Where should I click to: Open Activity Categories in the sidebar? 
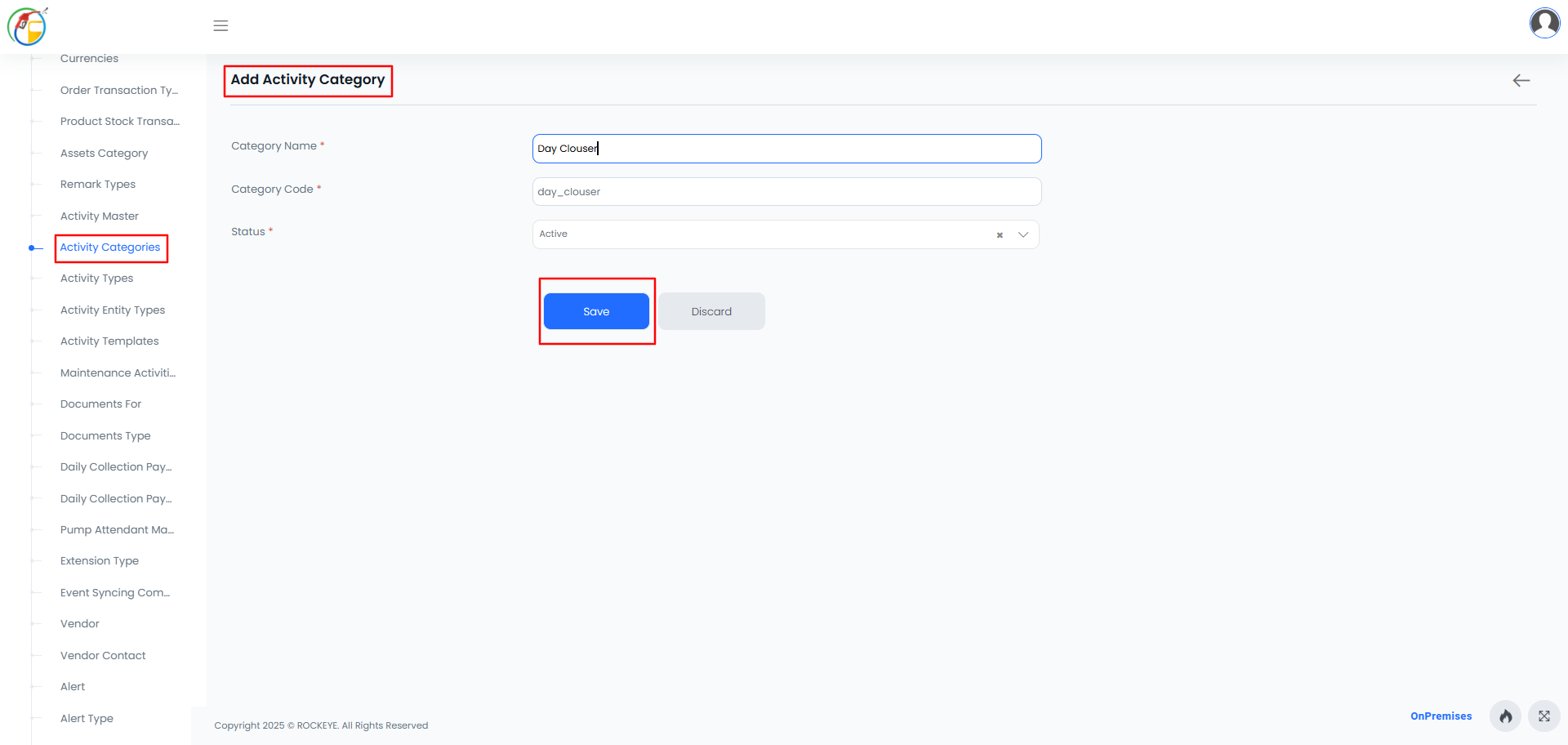coord(110,248)
